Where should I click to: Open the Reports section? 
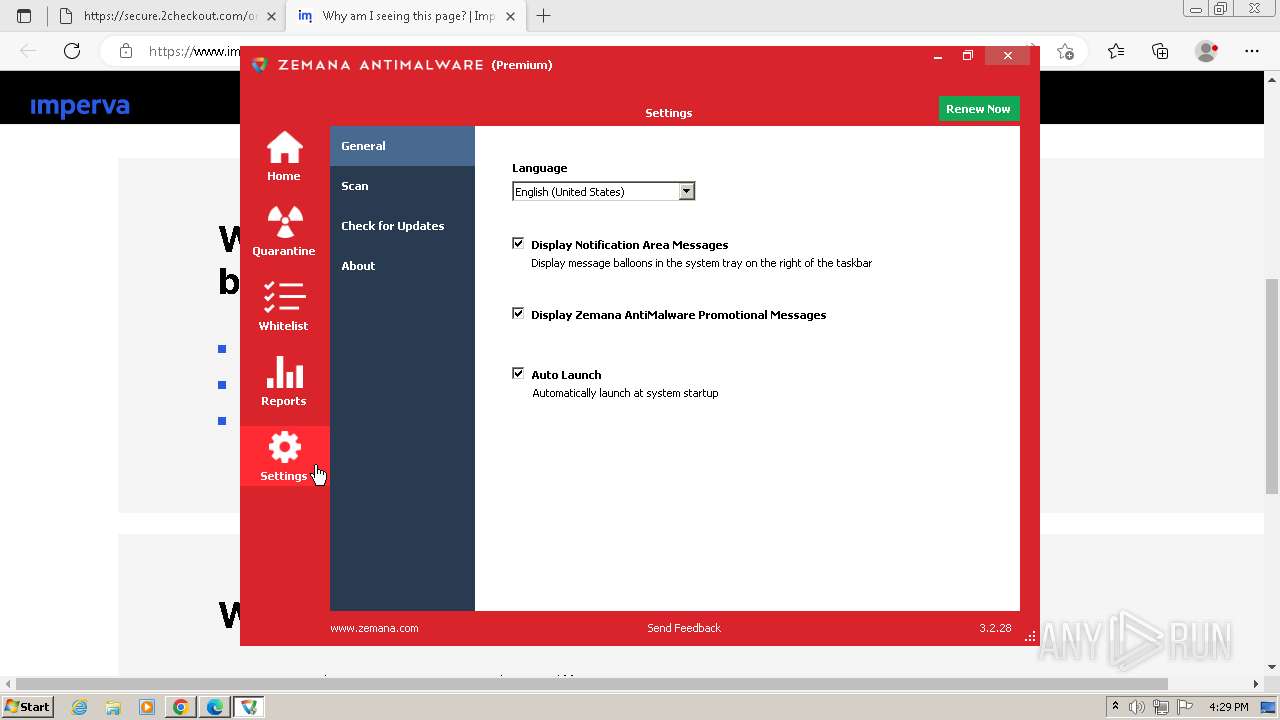coord(284,381)
